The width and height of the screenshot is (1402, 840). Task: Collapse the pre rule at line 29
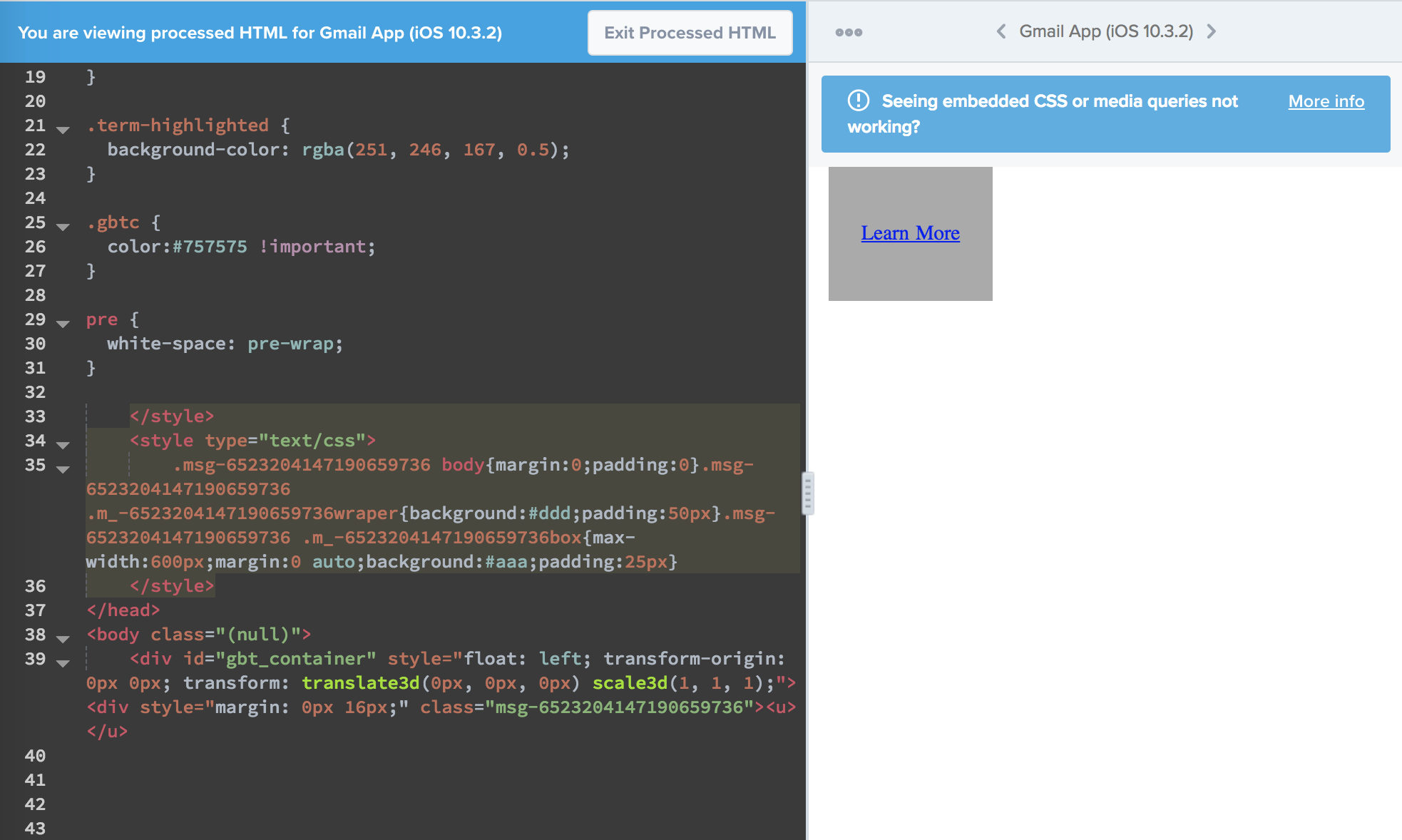tap(63, 324)
